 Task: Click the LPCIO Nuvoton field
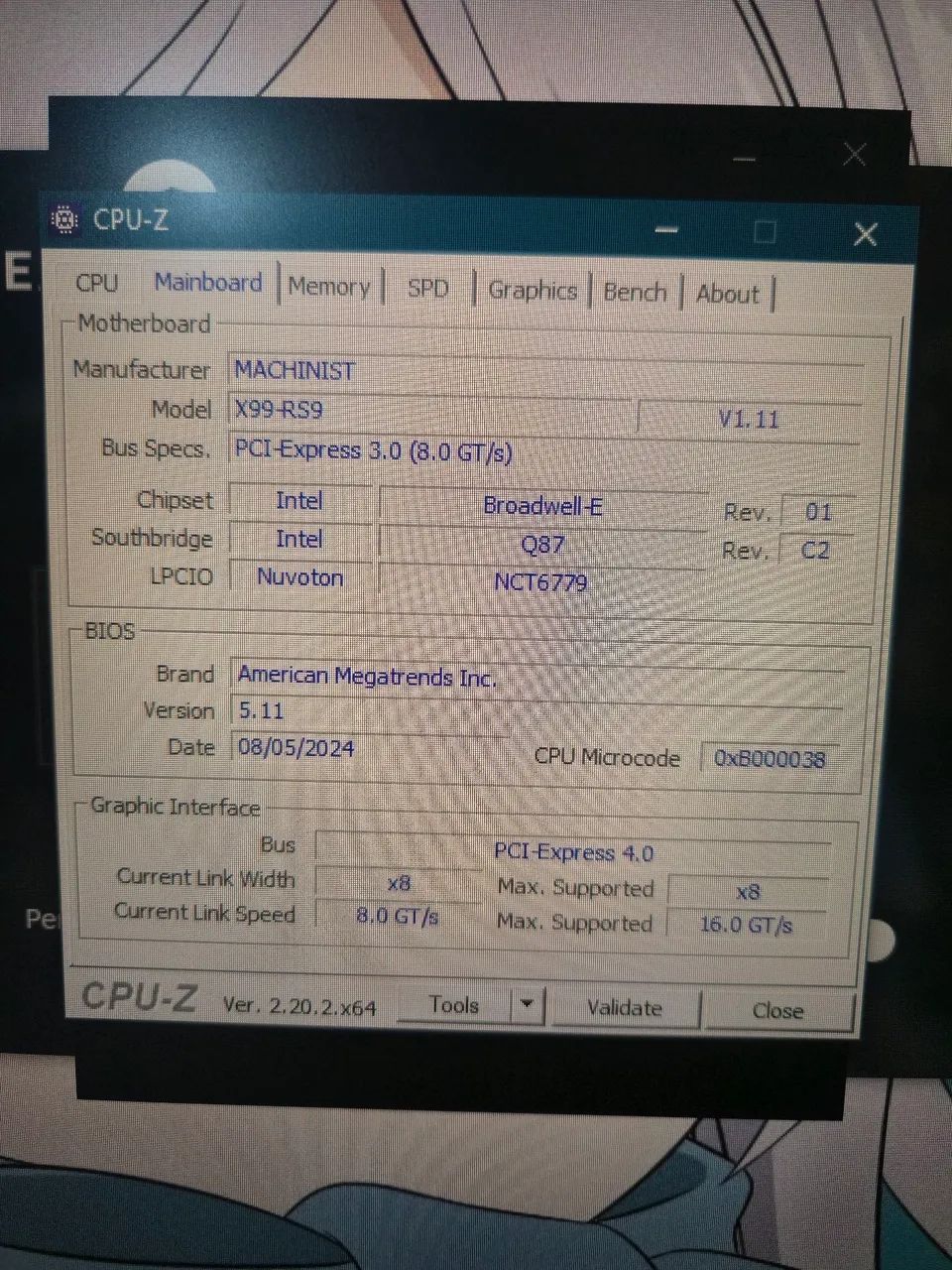pos(299,577)
